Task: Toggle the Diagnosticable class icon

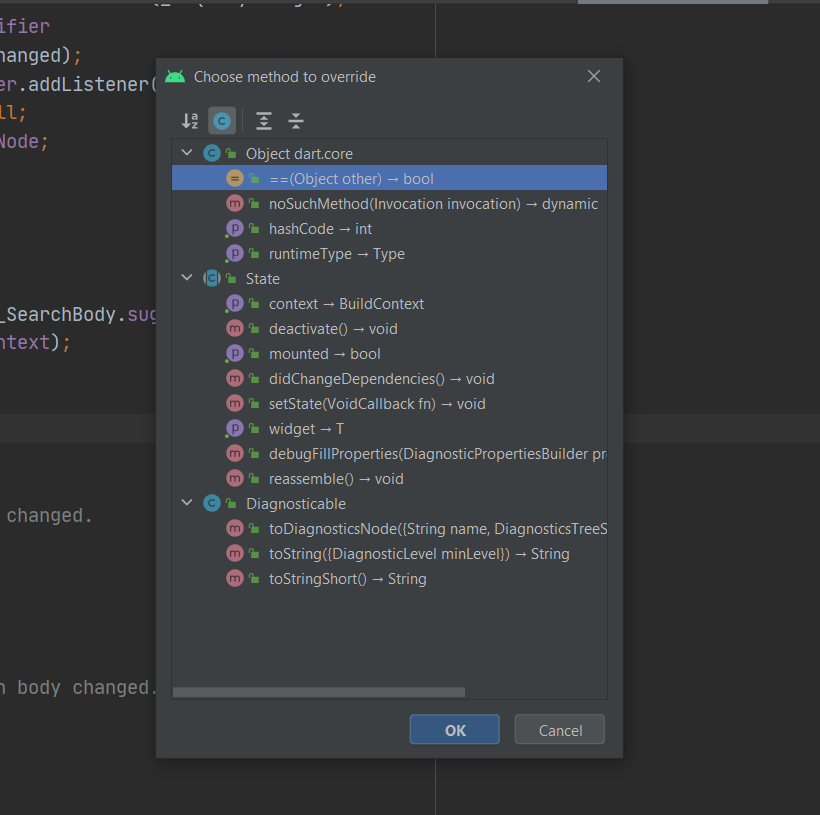Action: pyautogui.click(x=211, y=503)
